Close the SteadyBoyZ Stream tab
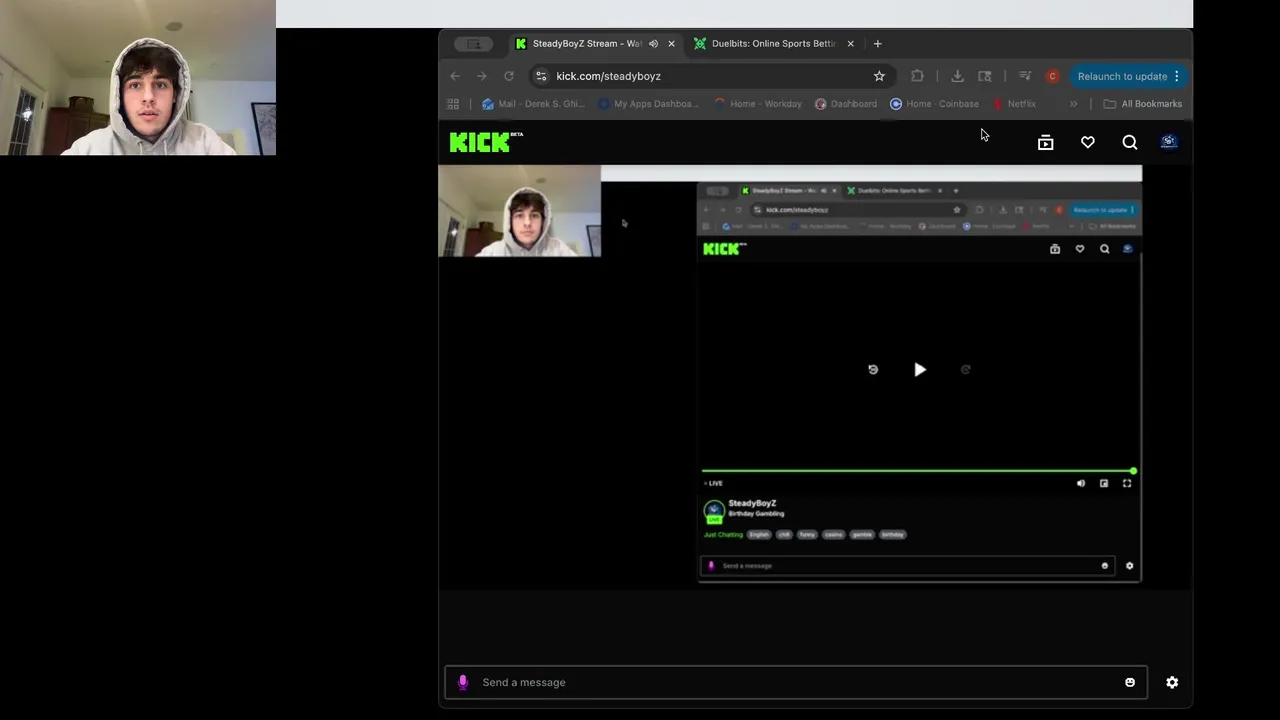Screen dimensions: 1280x720 pos(671,44)
